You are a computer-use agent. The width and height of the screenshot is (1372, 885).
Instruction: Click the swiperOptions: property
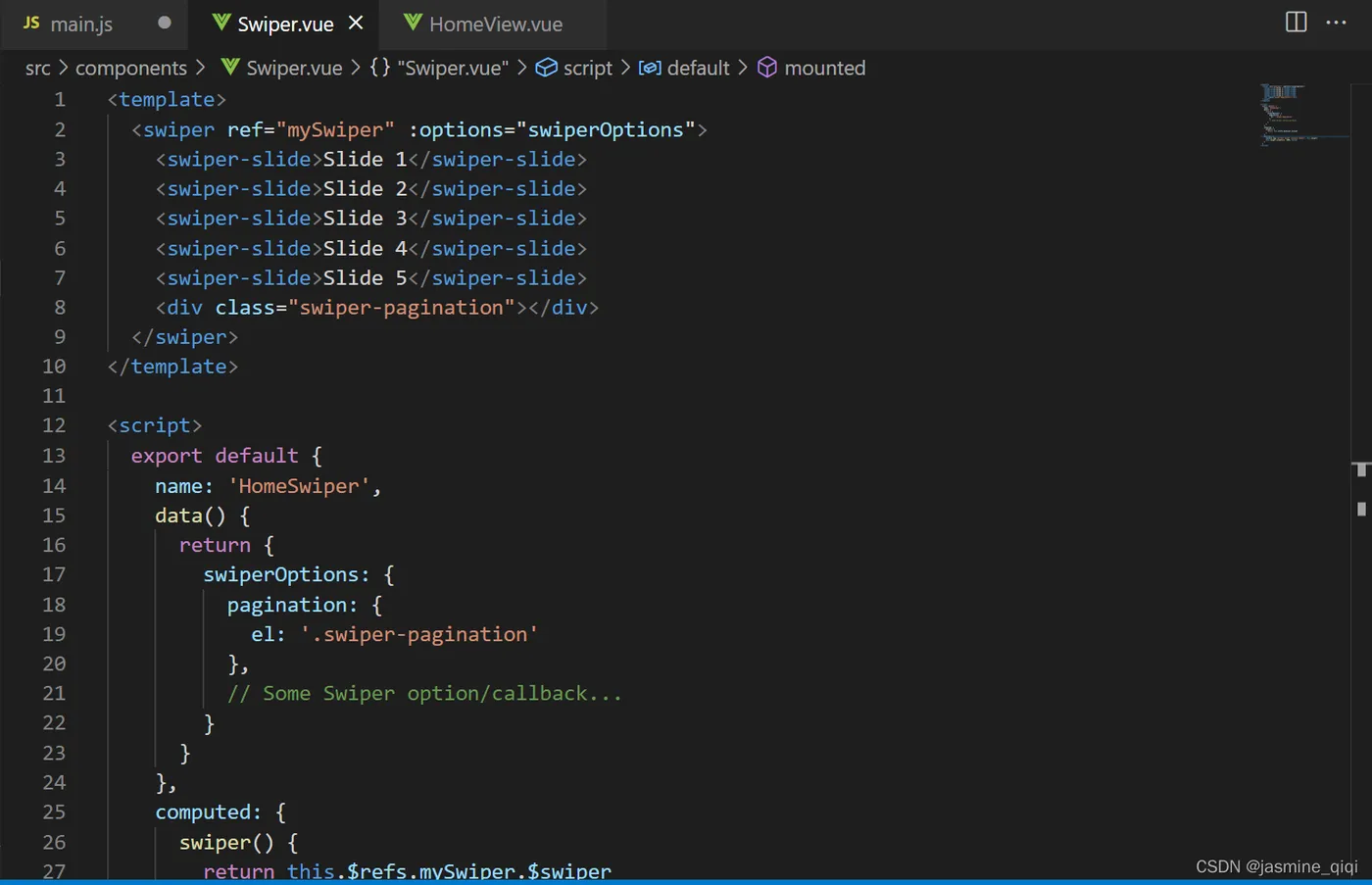click(x=286, y=574)
